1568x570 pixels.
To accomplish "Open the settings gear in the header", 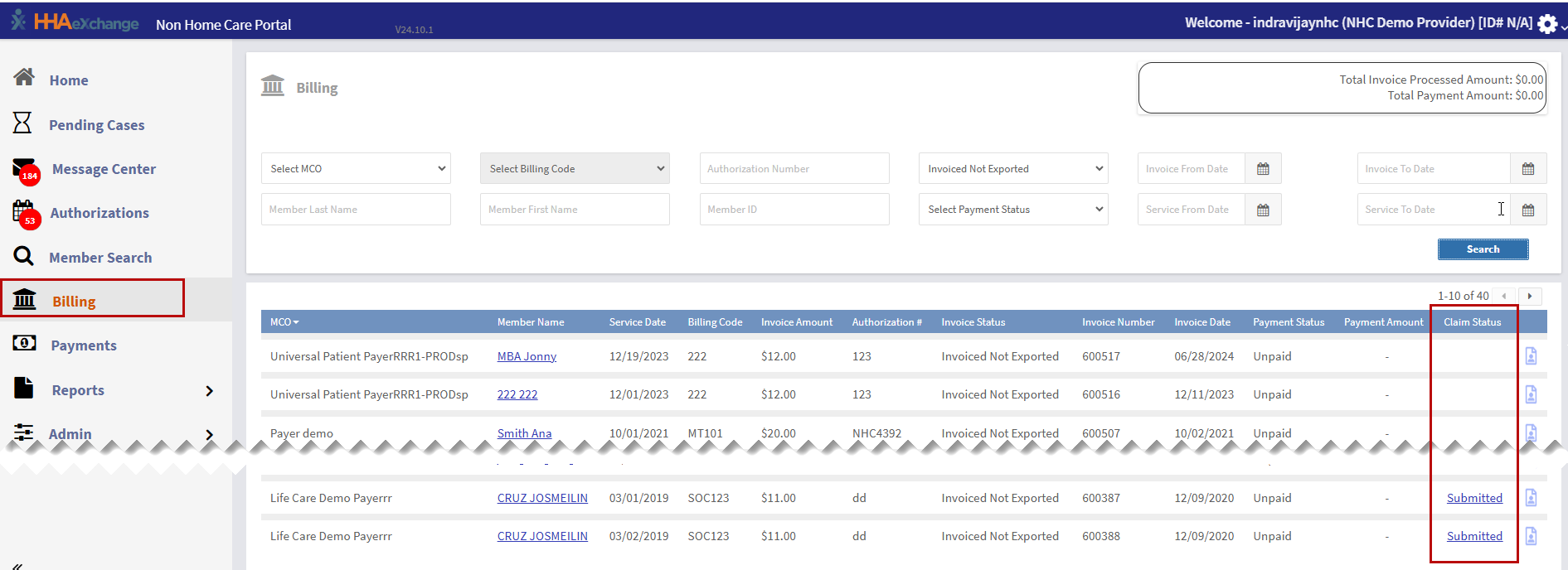I will pyautogui.click(x=1547, y=24).
